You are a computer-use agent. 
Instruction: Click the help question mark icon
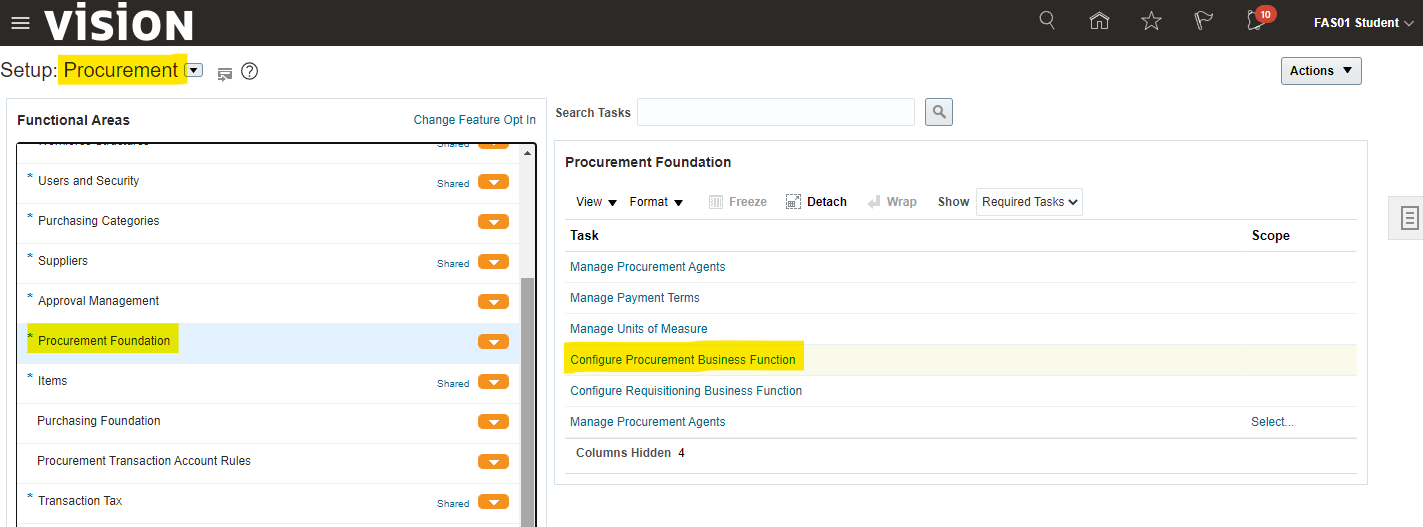[x=250, y=71]
